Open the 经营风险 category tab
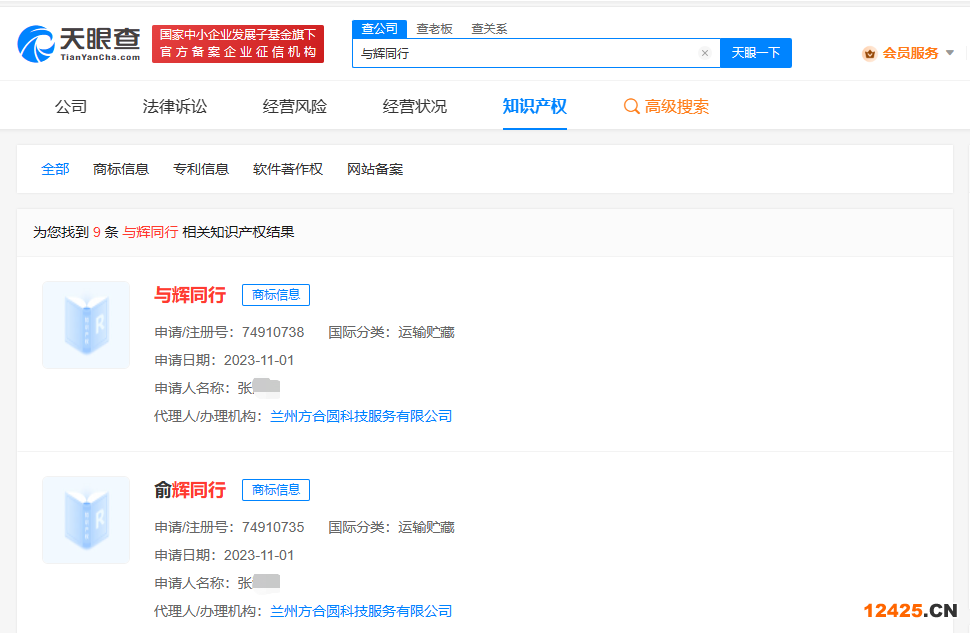970x633 pixels. 294,106
